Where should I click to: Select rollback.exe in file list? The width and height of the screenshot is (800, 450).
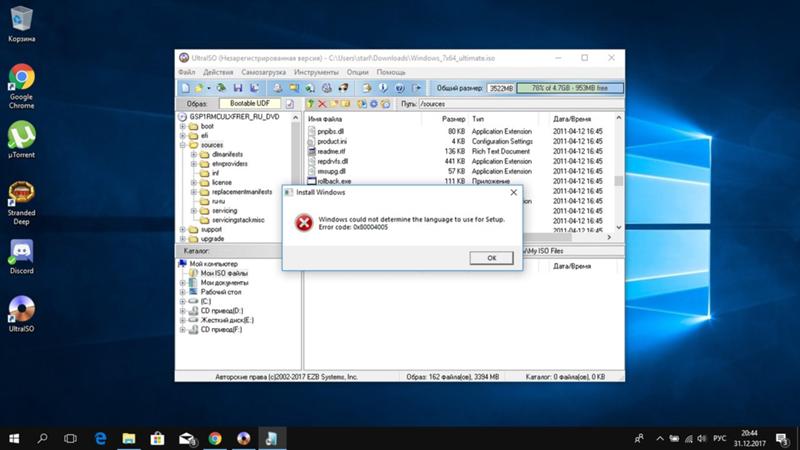coord(334,181)
